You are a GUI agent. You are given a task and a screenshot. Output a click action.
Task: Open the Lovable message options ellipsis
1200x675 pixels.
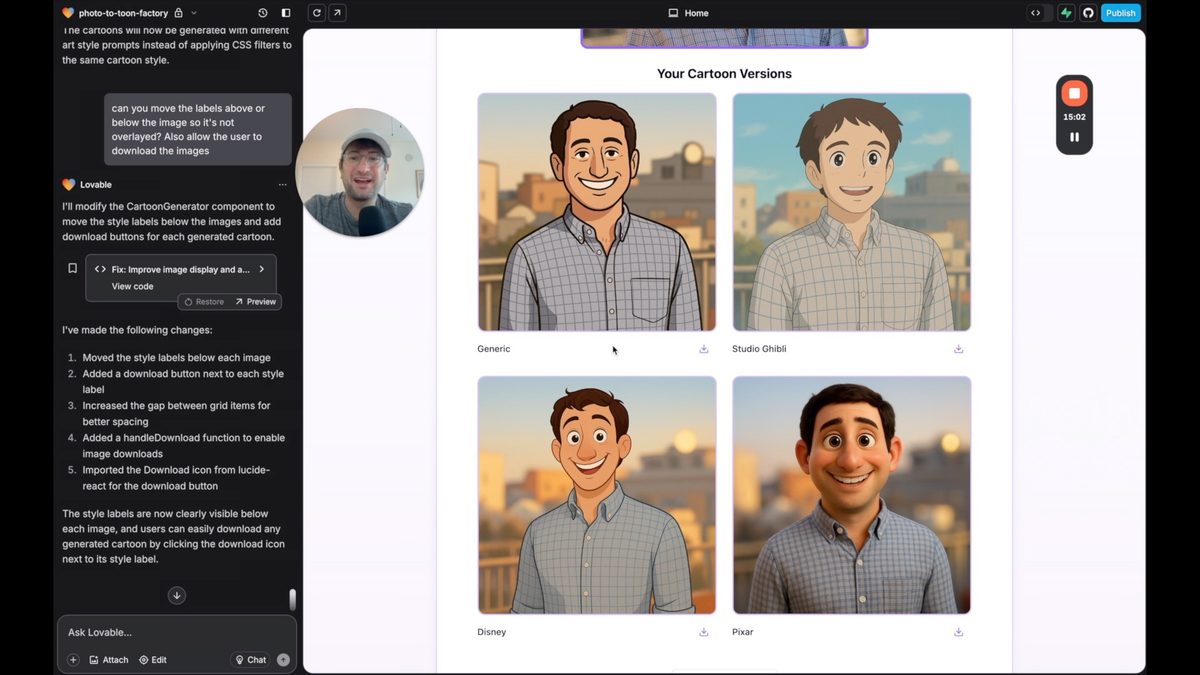(282, 185)
